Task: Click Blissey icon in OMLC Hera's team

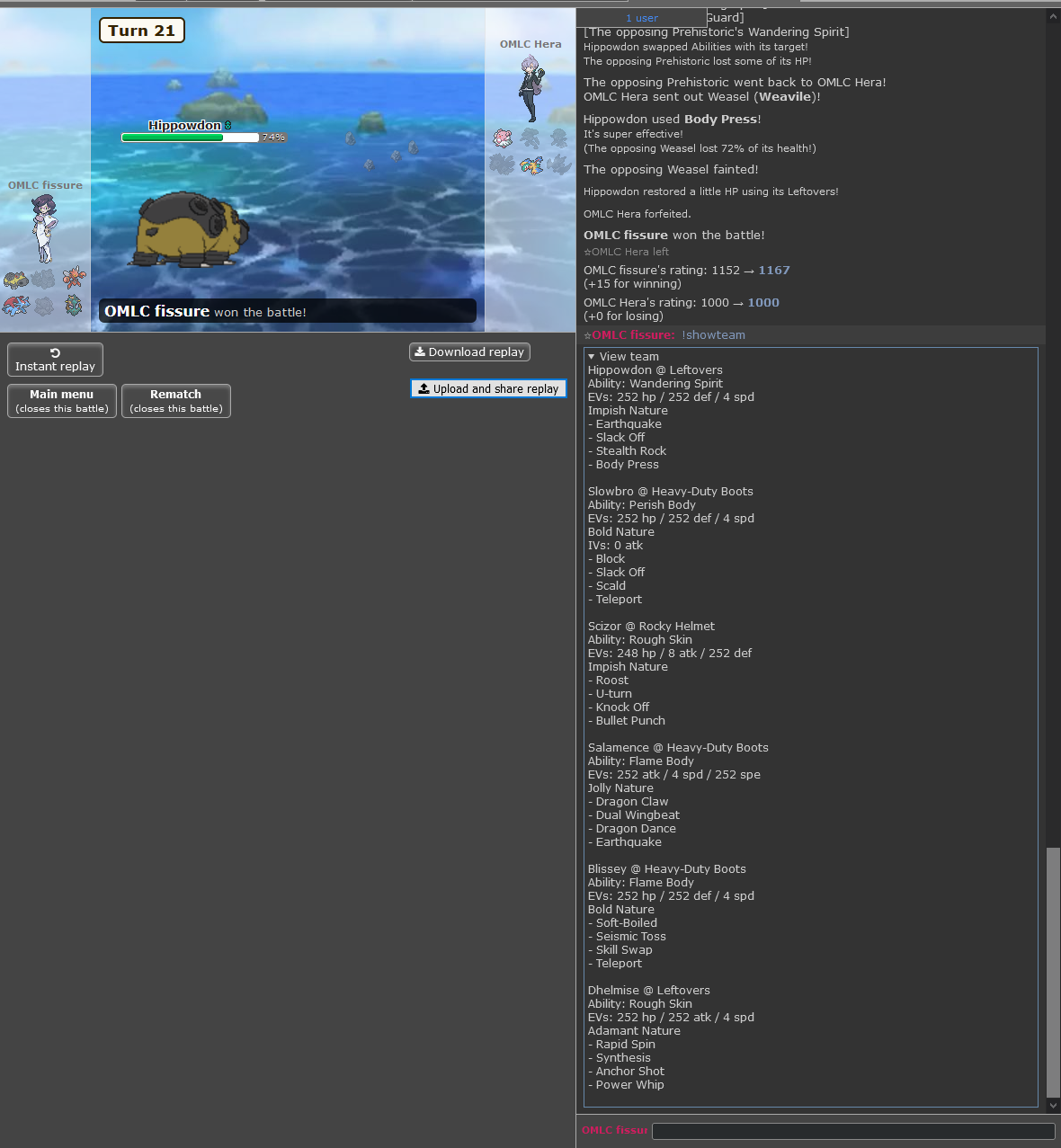Action: 503,138
